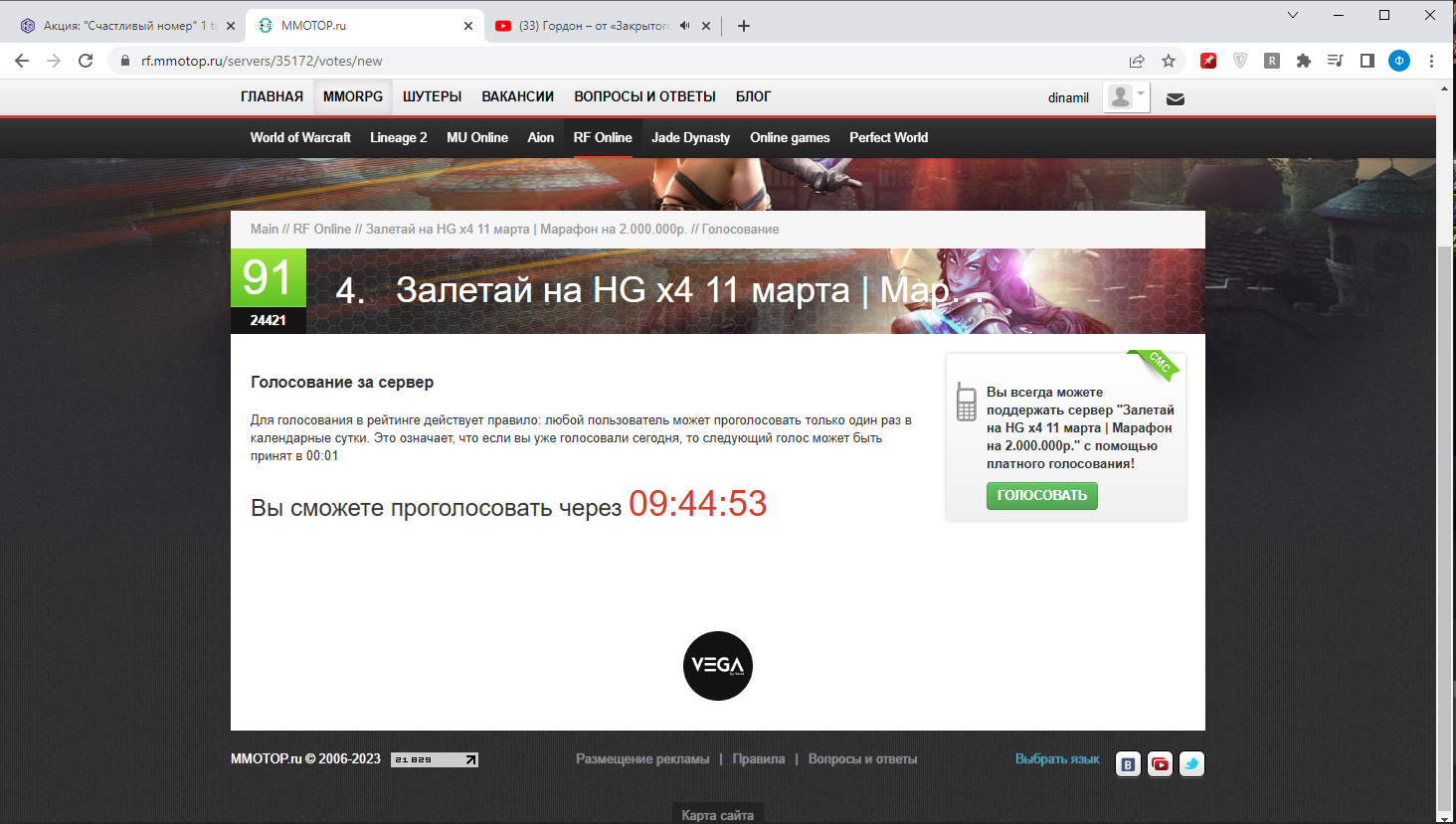This screenshot has height=824, width=1456.
Task: Select Lineage 2 game category
Action: tap(398, 138)
